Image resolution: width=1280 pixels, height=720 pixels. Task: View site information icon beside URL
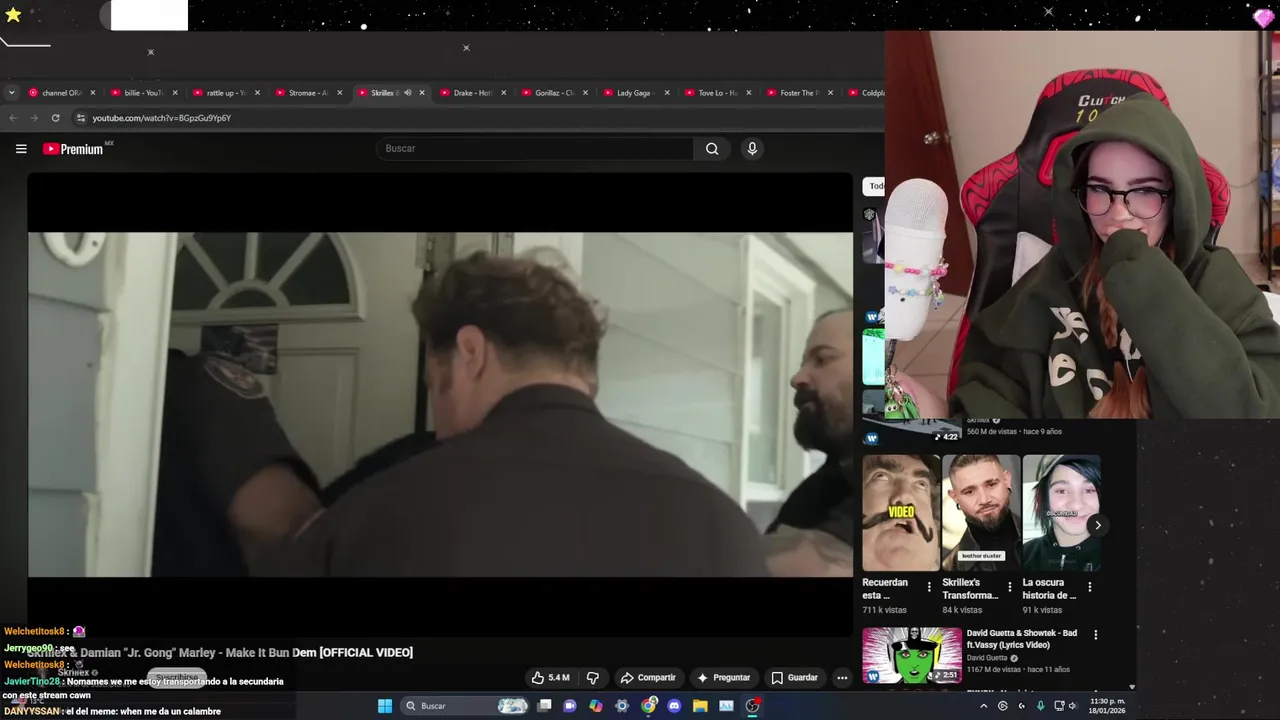click(x=81, y=118)
